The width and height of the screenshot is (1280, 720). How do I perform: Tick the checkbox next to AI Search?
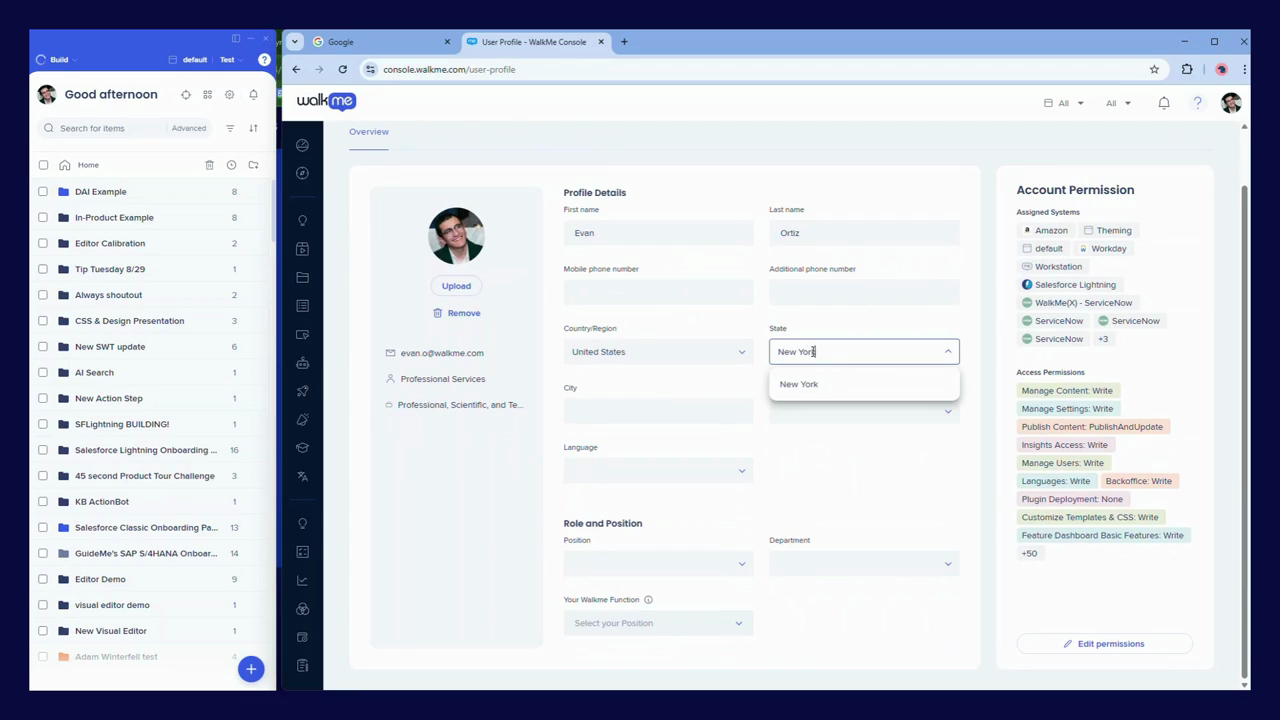pyautogui.click(x=43, y=373)
